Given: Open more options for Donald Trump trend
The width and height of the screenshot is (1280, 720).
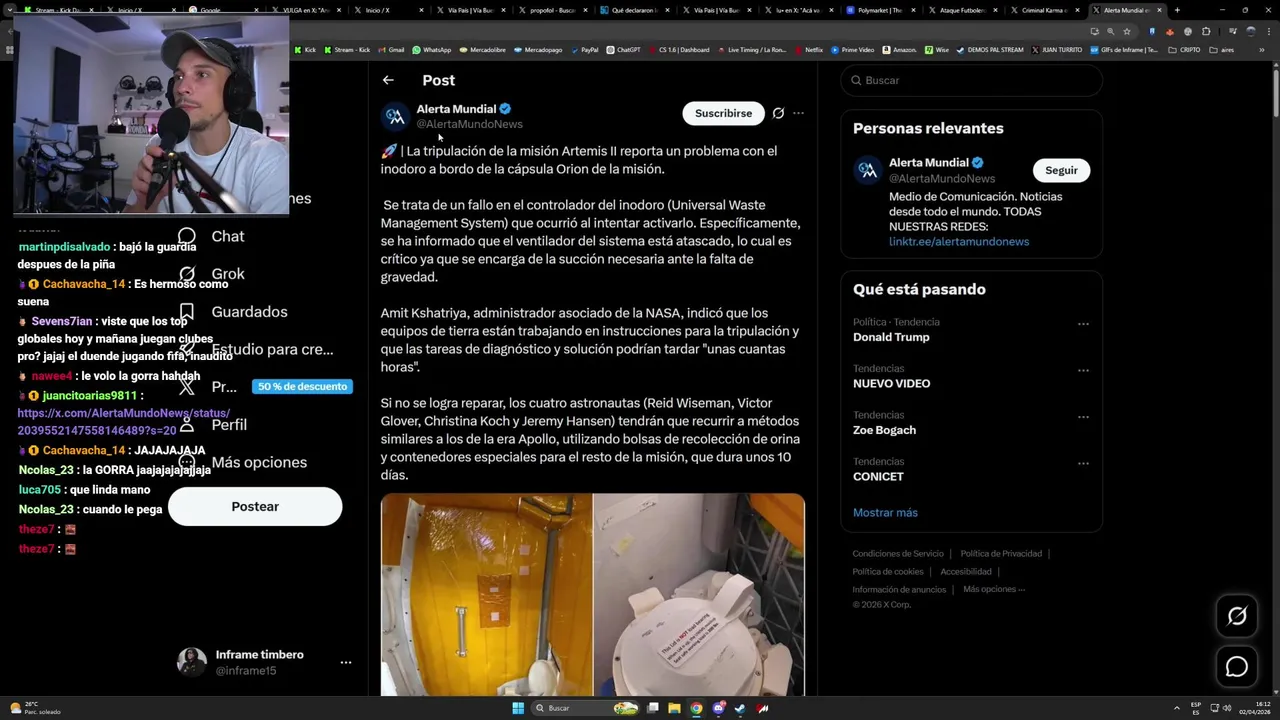Looking at the screenshot, I should (x=1083, y=324).
